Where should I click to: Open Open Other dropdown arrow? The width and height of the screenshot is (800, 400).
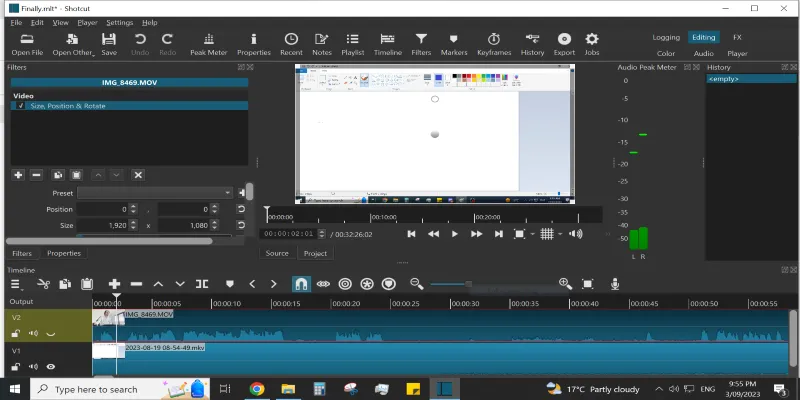tap(93, 54)
